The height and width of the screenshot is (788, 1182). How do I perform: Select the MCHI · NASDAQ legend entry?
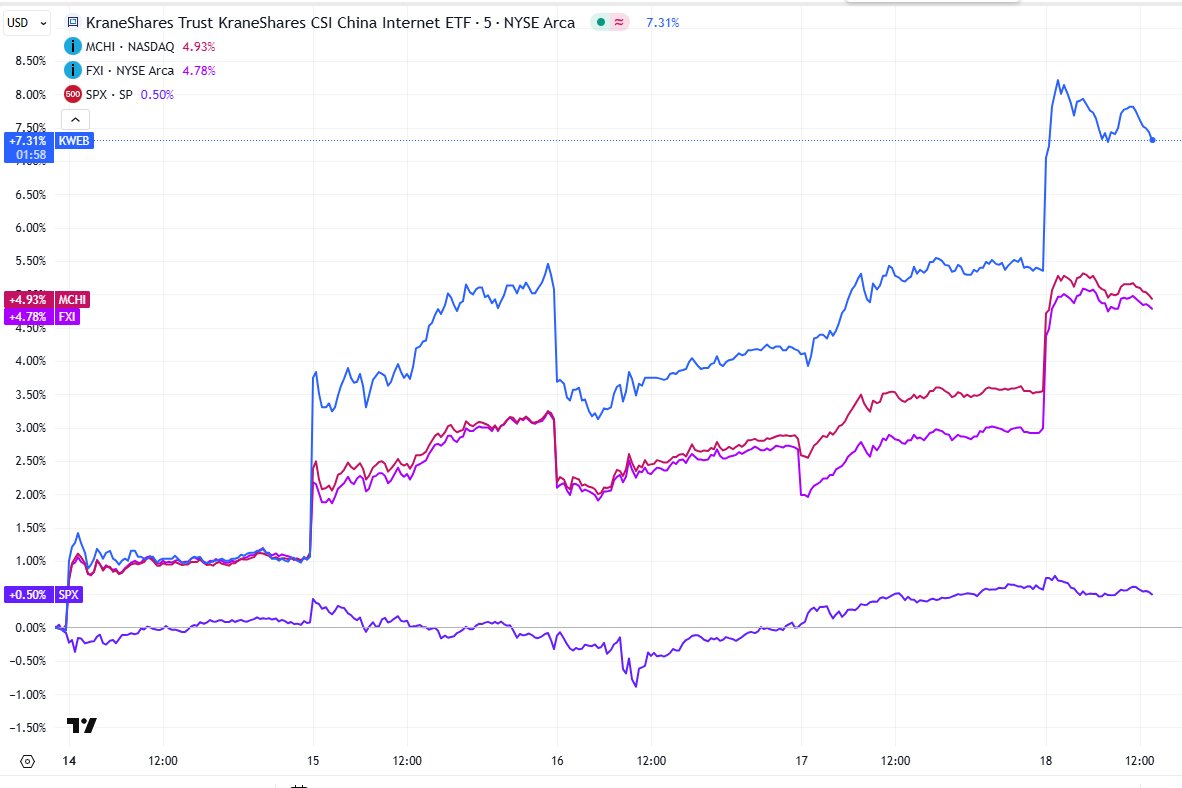pyautogui.click(x=130, y=47)
